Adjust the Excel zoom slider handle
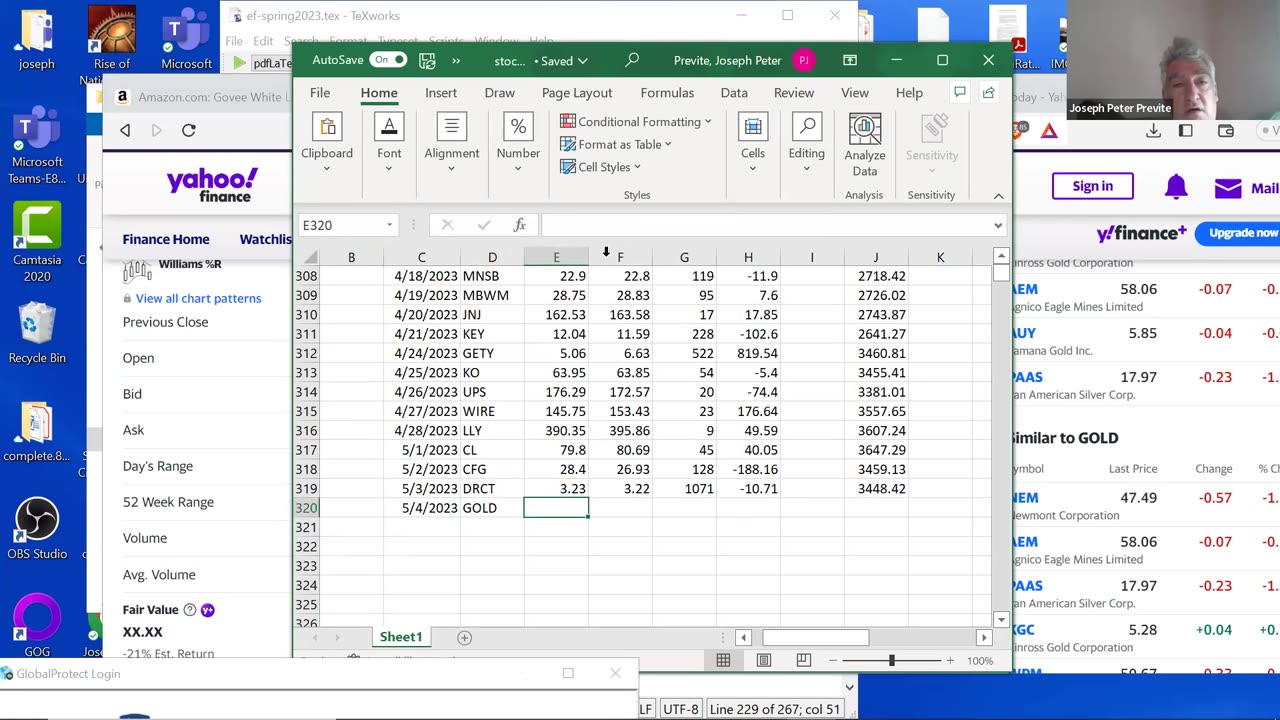 [x=891, y=660]
